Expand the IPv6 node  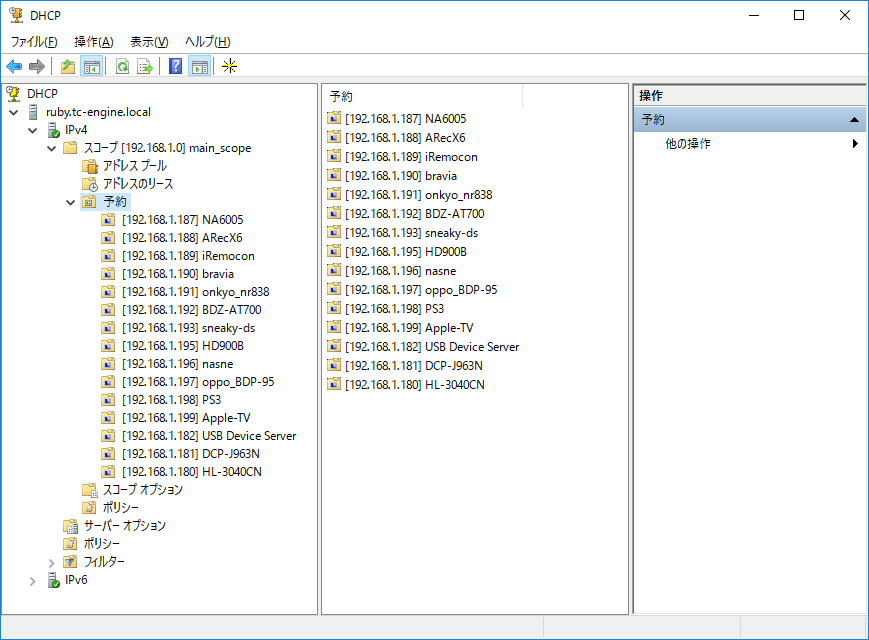click(x=33, y=581)
